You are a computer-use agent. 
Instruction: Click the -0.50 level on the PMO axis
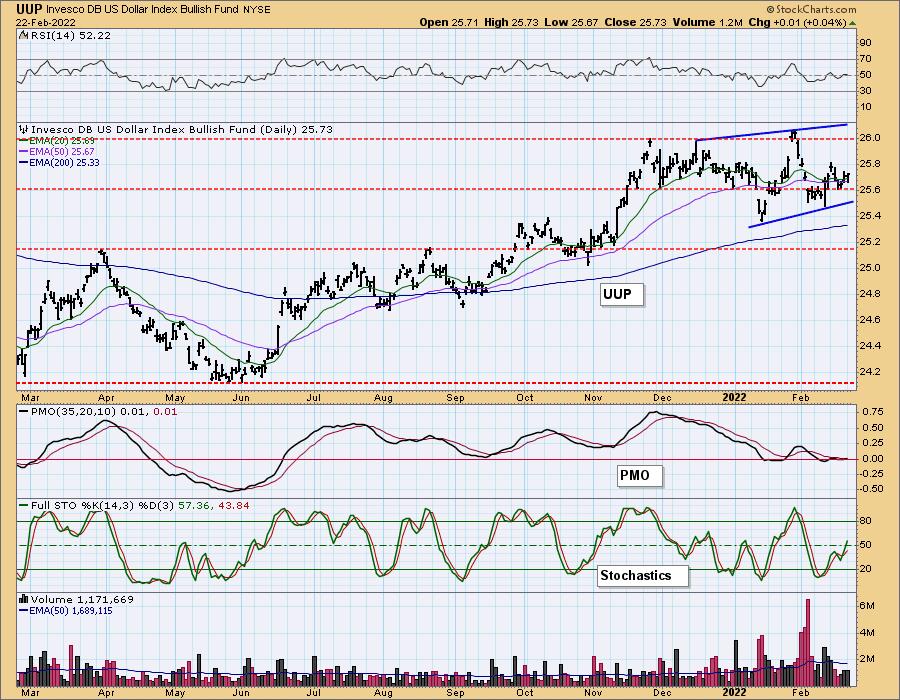tap(872, 489)
